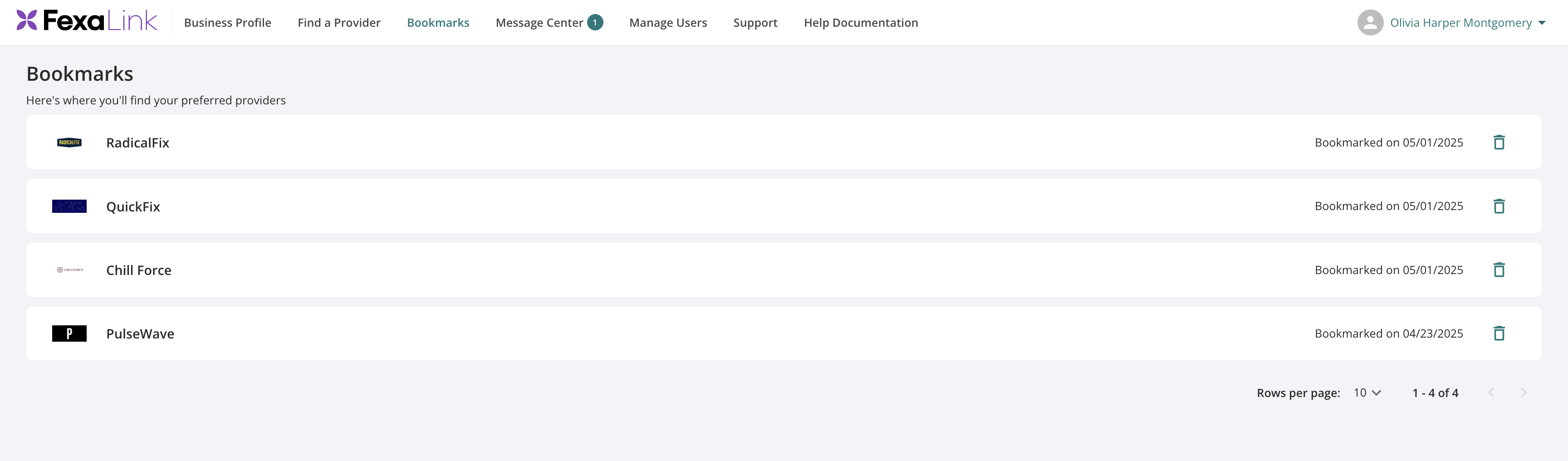Screen dimensions: 1568x461
Task: Open the PulseWave logo thumbnail
Action: click(69, 333)
